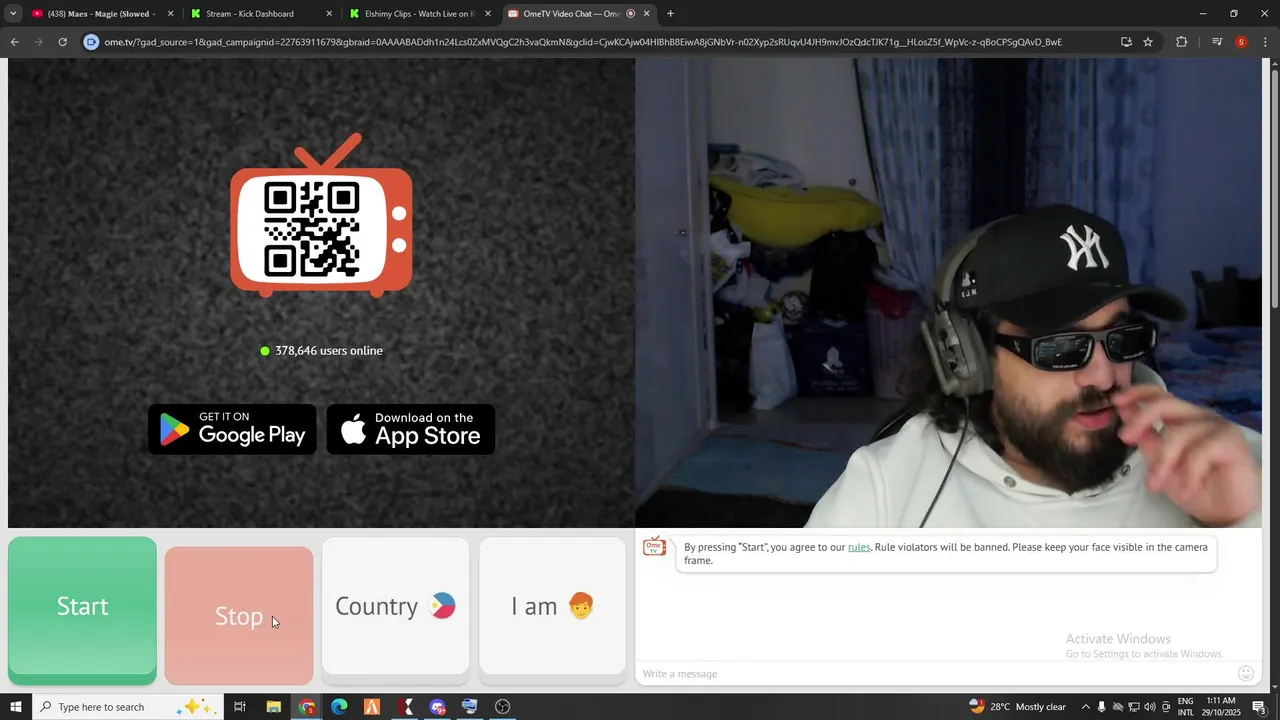Image resolution: width=1280 pixels, height=720 pixels.
Task: Close the Kick Dashboard tab
Action: point(329,14)
